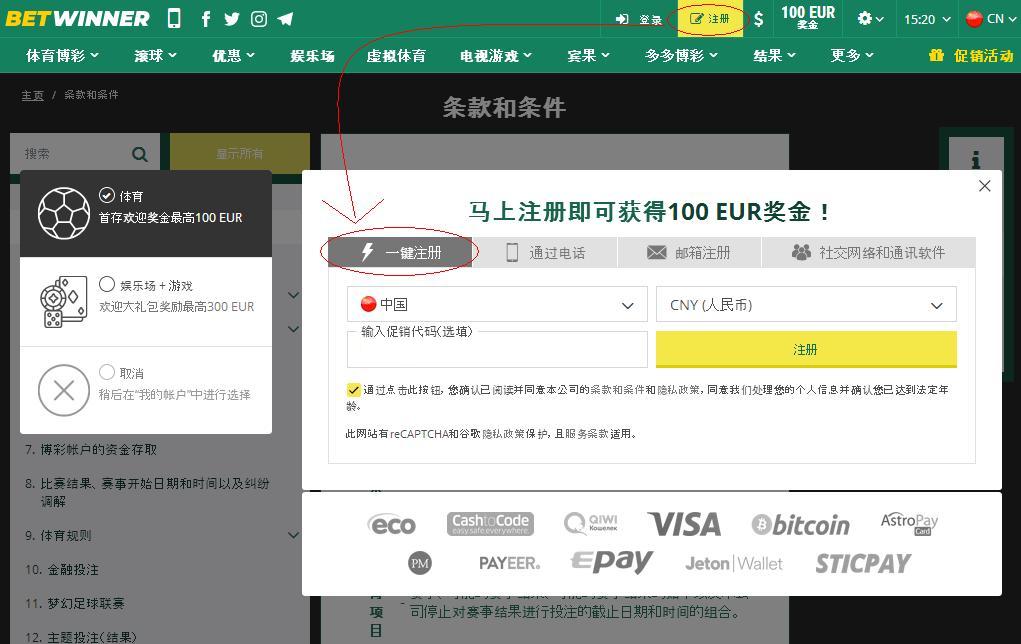Click the top 注册 register button

710,19
